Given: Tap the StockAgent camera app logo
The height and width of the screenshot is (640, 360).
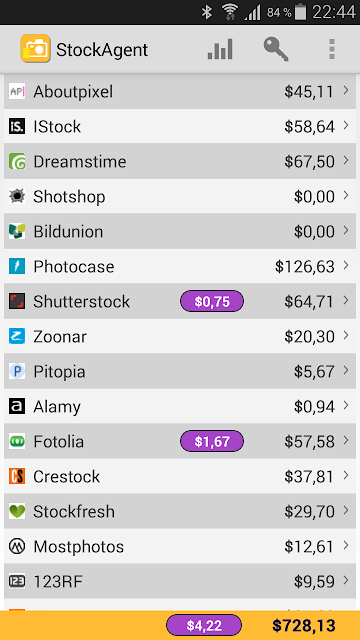Looking at the screenshot, I should point(36,49).
